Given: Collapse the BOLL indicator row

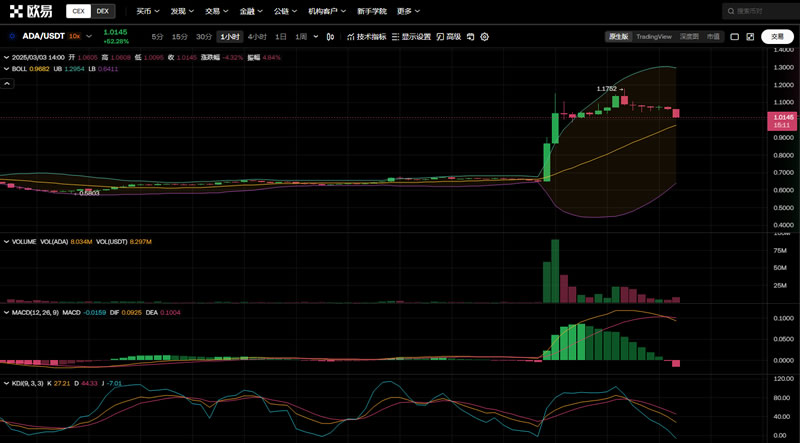Looking at the screenshot, I should [5, 69].
